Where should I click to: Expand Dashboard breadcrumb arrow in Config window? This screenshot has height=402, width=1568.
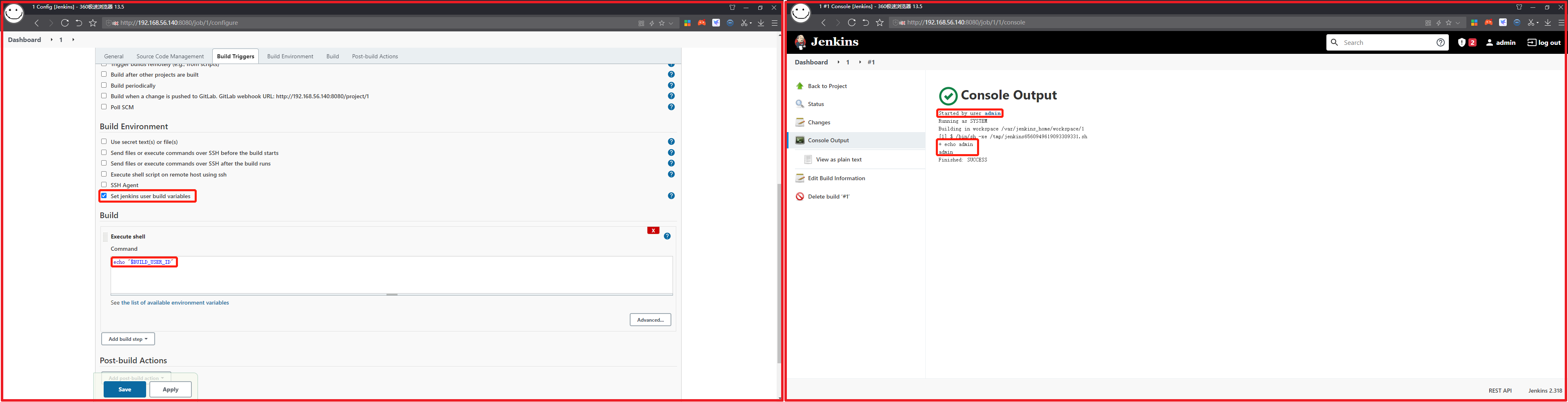tap(51, 40)
